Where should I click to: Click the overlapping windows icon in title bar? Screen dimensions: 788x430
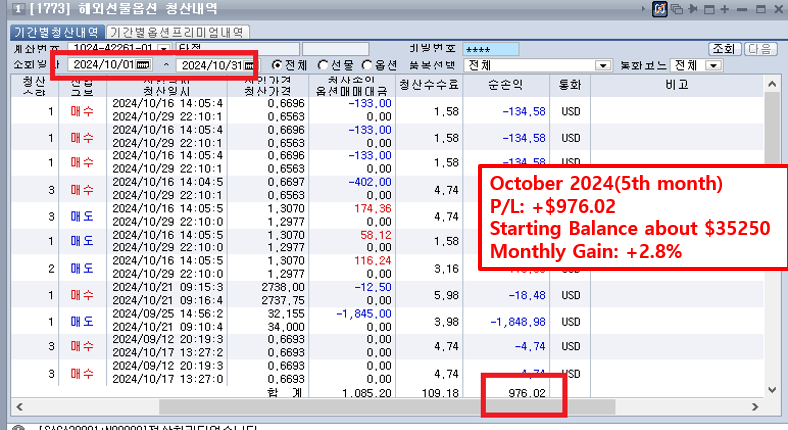(x=677, y=9)
